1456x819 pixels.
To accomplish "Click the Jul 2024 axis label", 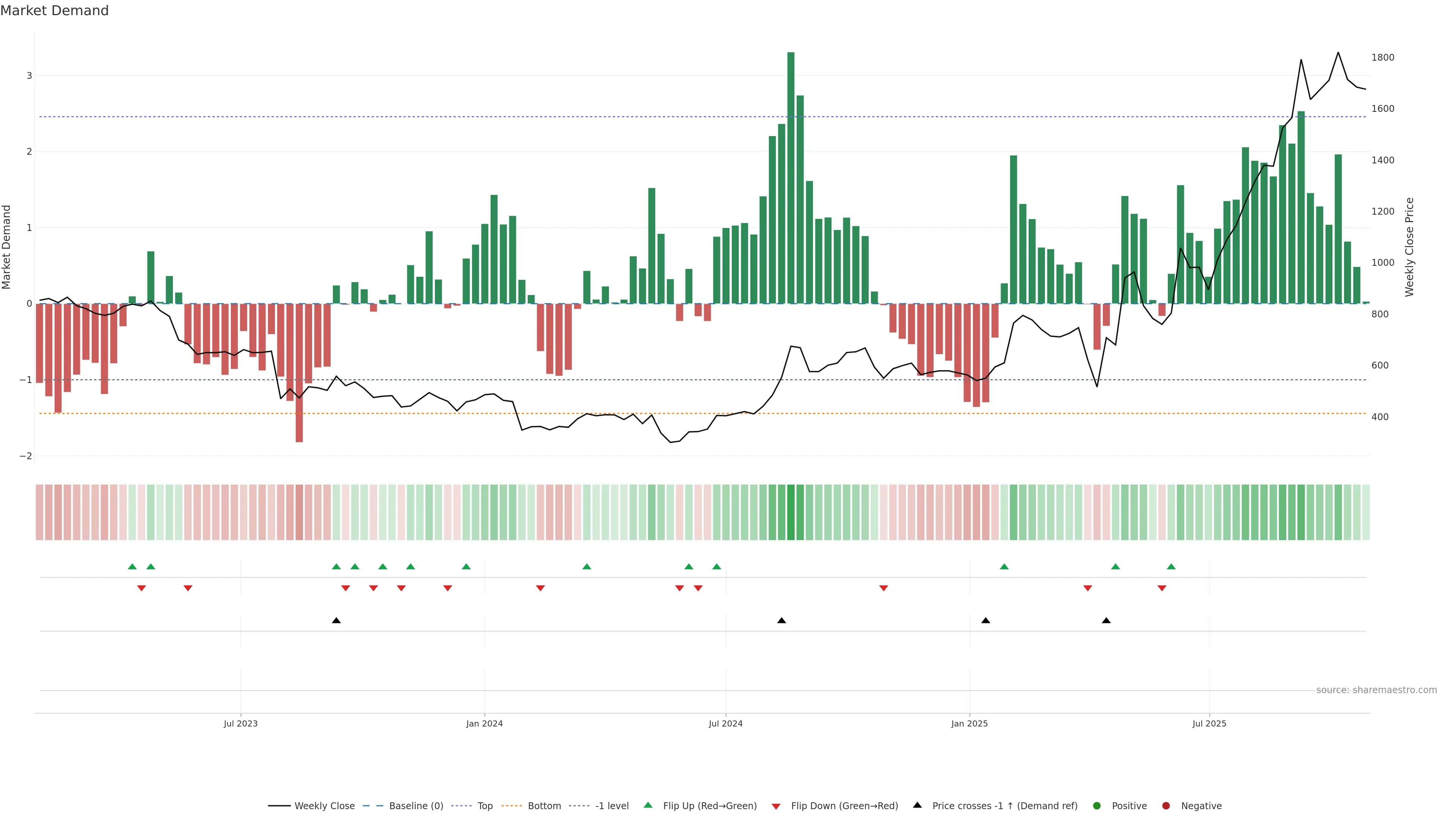I will [726, 723].
